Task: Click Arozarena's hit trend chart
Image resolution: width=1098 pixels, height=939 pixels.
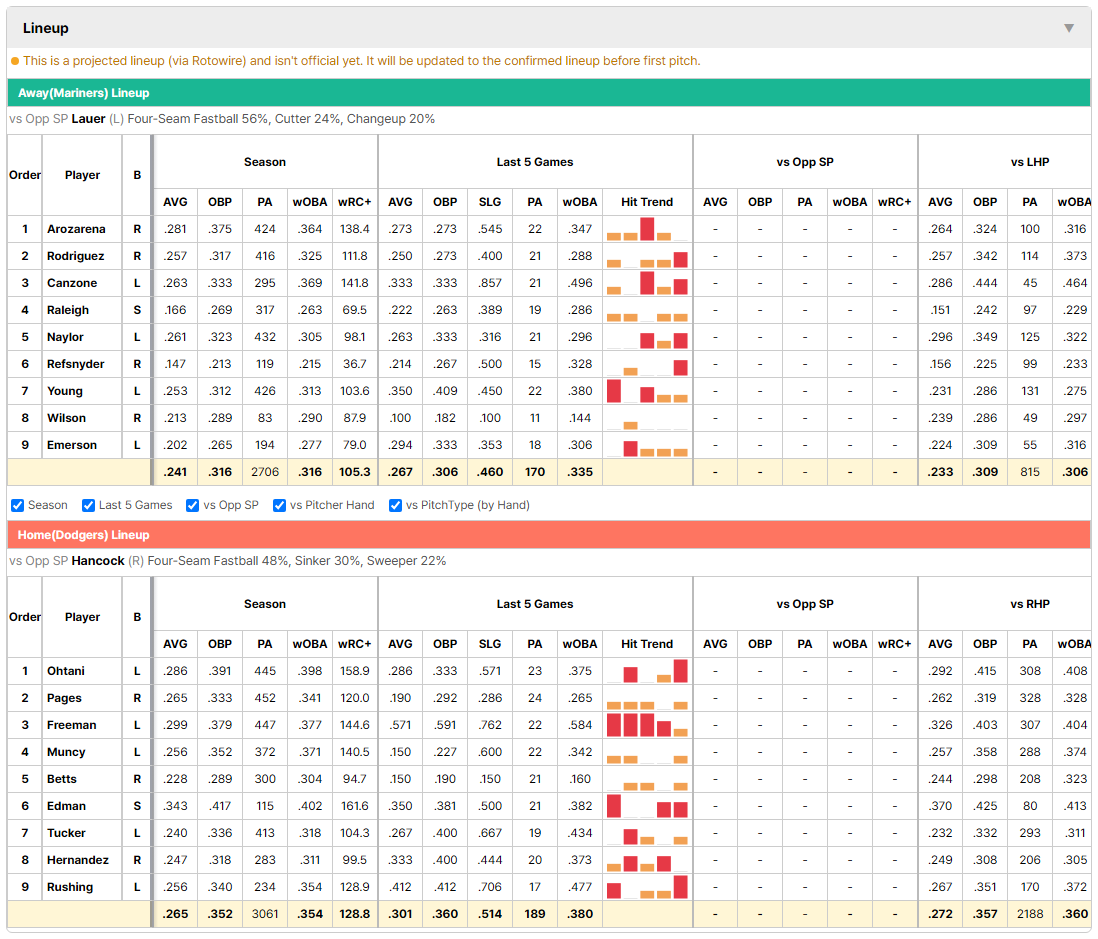Action: click(647, 229)
